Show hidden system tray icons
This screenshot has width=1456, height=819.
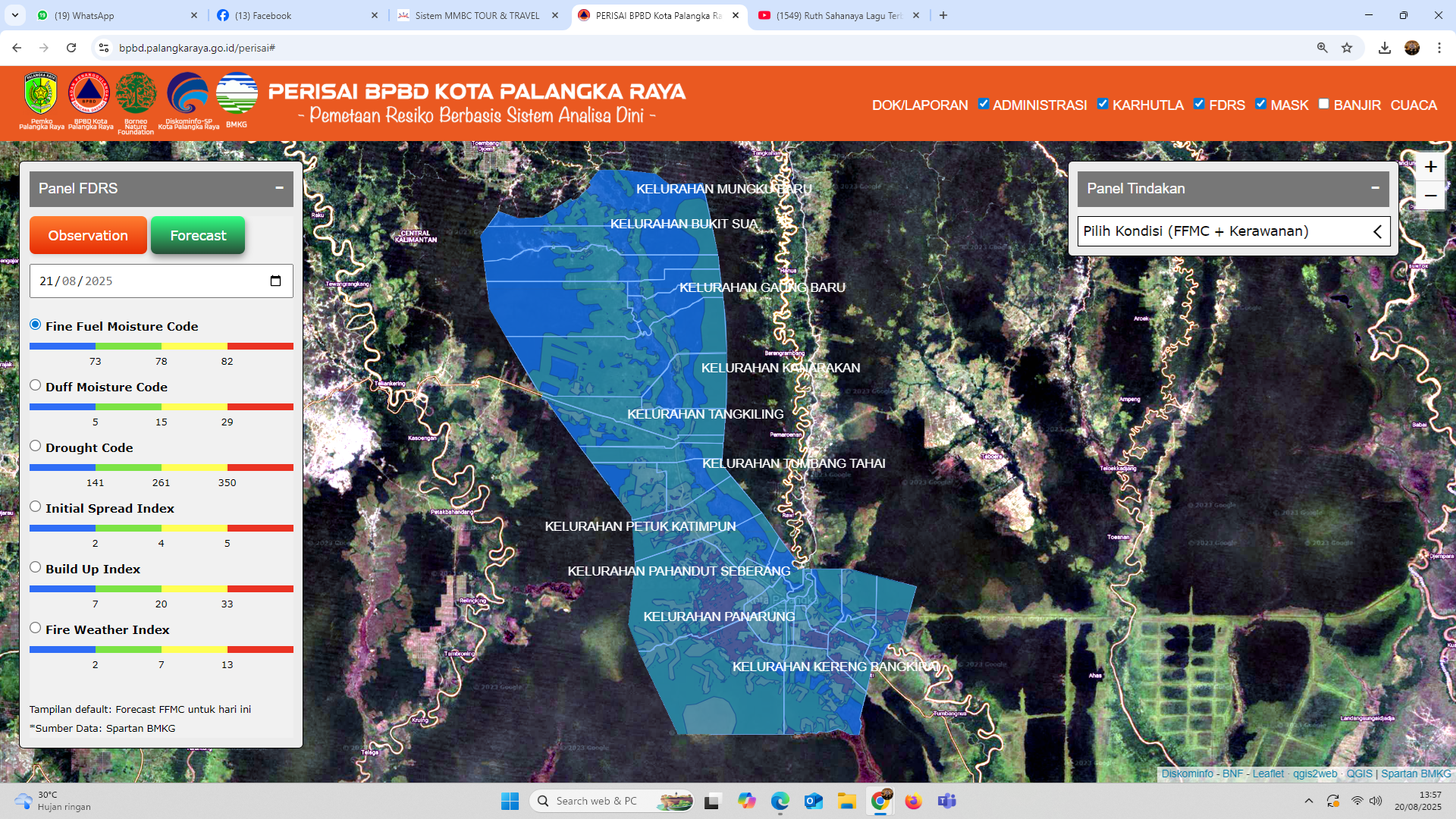click(x=1309, y=801)
